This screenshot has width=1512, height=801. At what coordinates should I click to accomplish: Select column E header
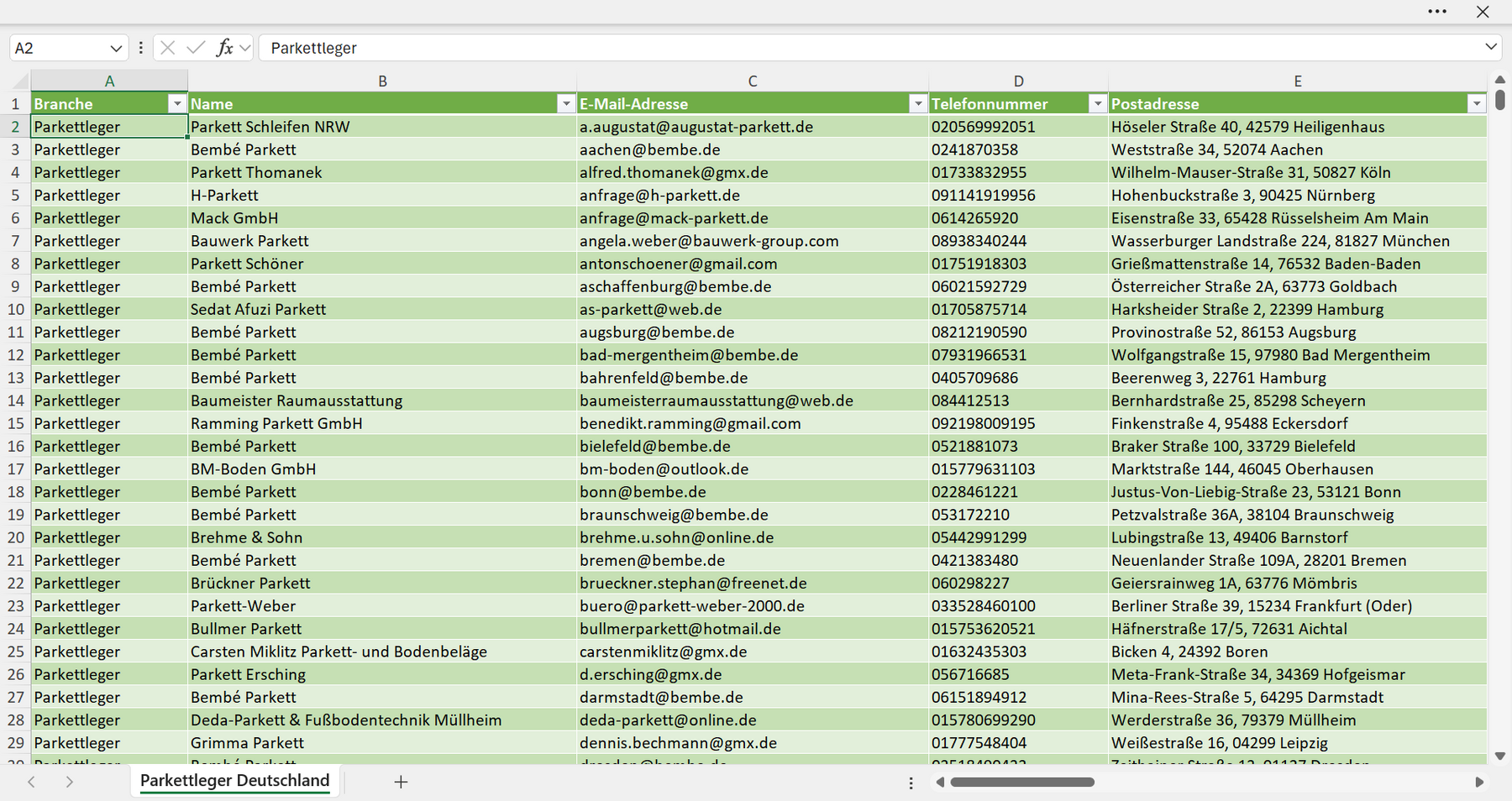1298,81
